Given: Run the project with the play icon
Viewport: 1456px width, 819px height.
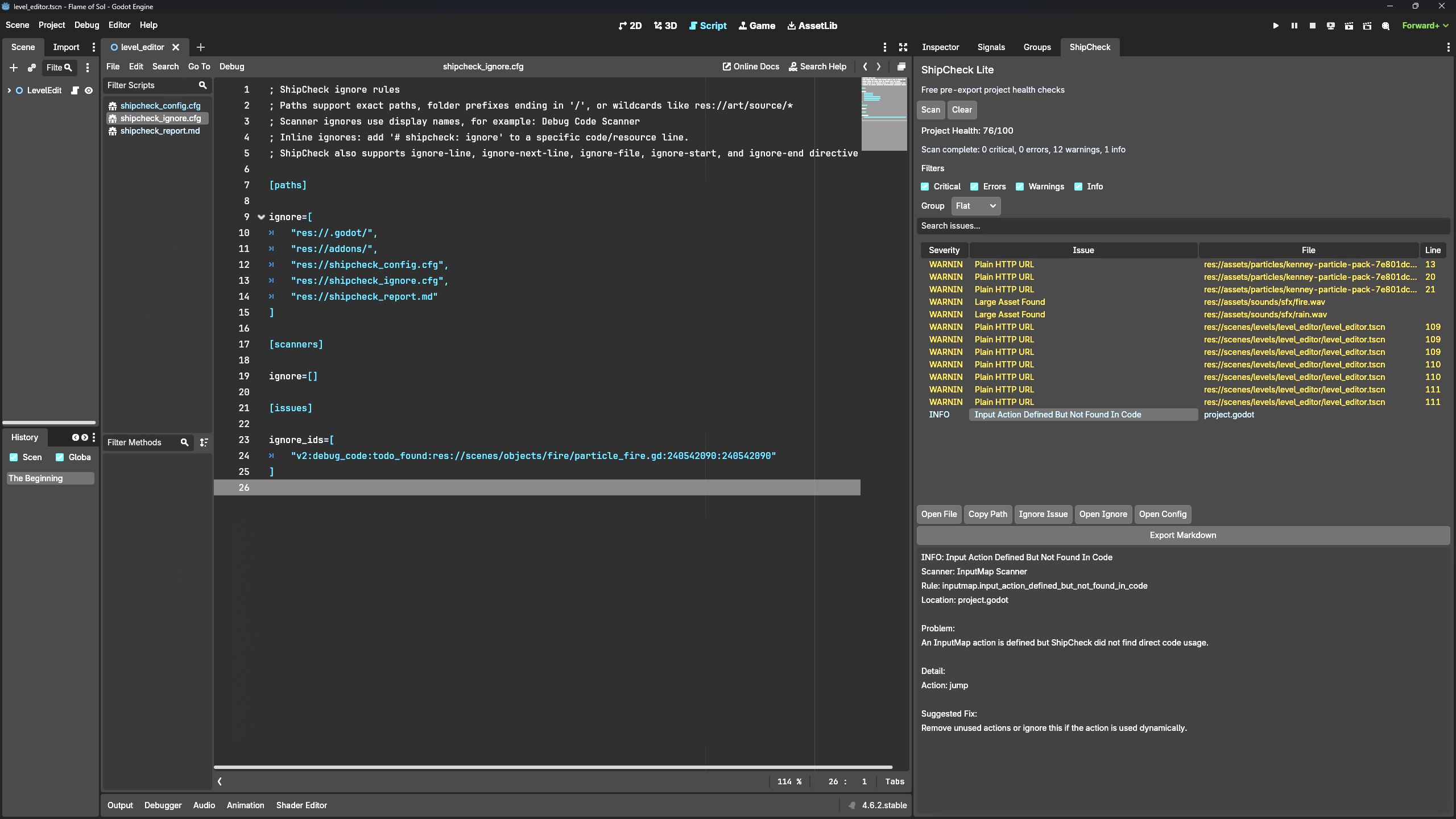Looking at the screenshot, I should click(x=1276, y=26).
